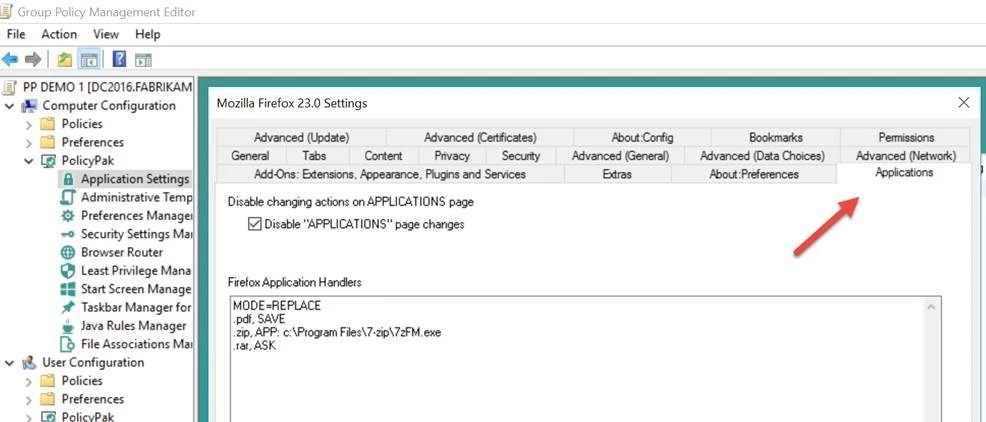Click the Up one level folder icon
The image size is (986, 422).
click(x=65, y=60)
